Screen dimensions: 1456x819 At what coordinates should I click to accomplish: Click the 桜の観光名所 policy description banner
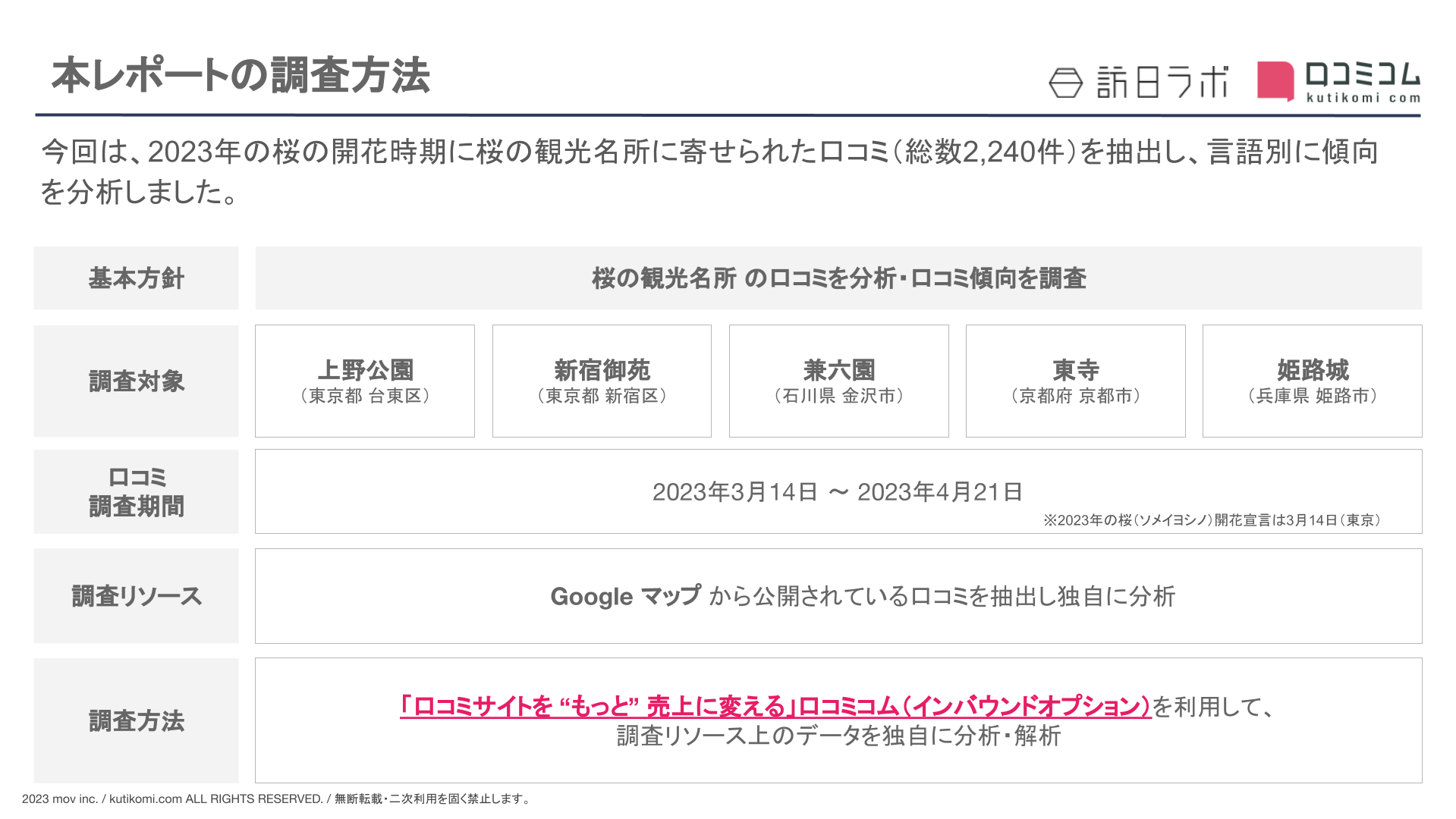point(838,278)
